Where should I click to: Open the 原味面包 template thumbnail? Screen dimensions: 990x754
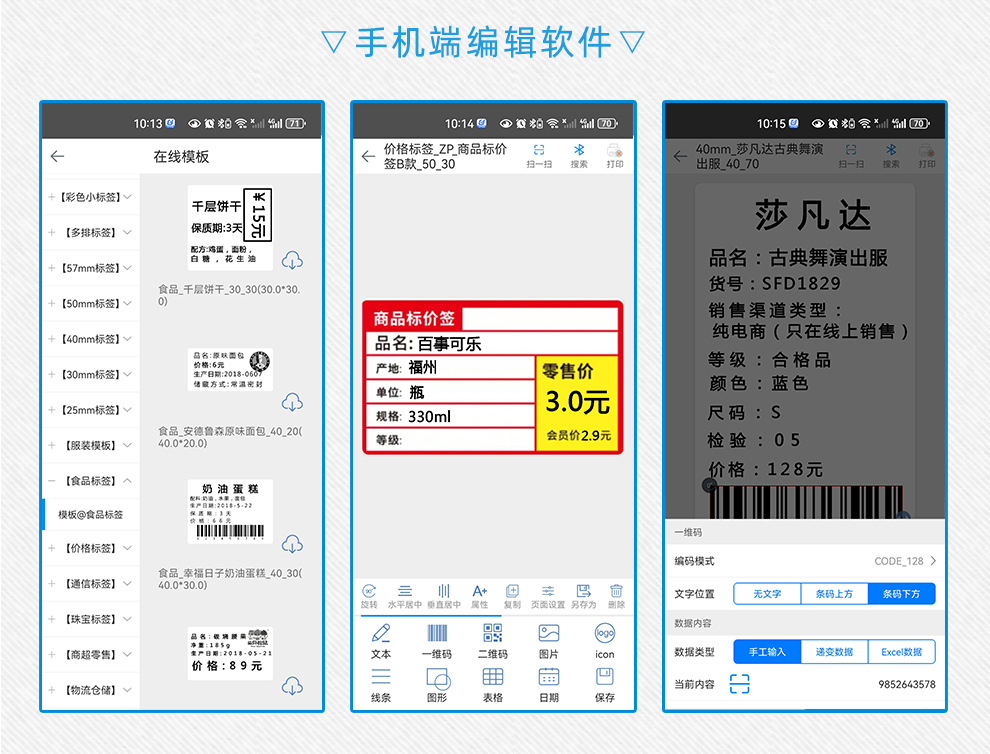click(x=230, y=369)
